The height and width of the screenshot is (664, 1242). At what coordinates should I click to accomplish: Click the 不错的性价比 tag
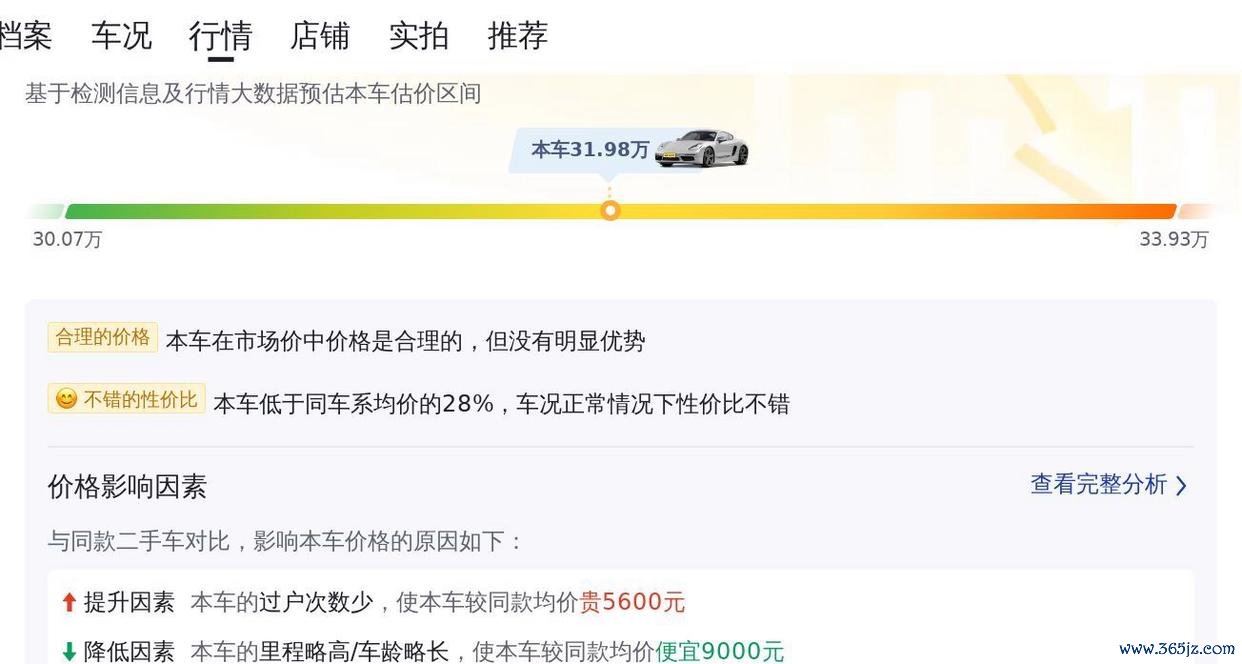(x=126, y=399)
